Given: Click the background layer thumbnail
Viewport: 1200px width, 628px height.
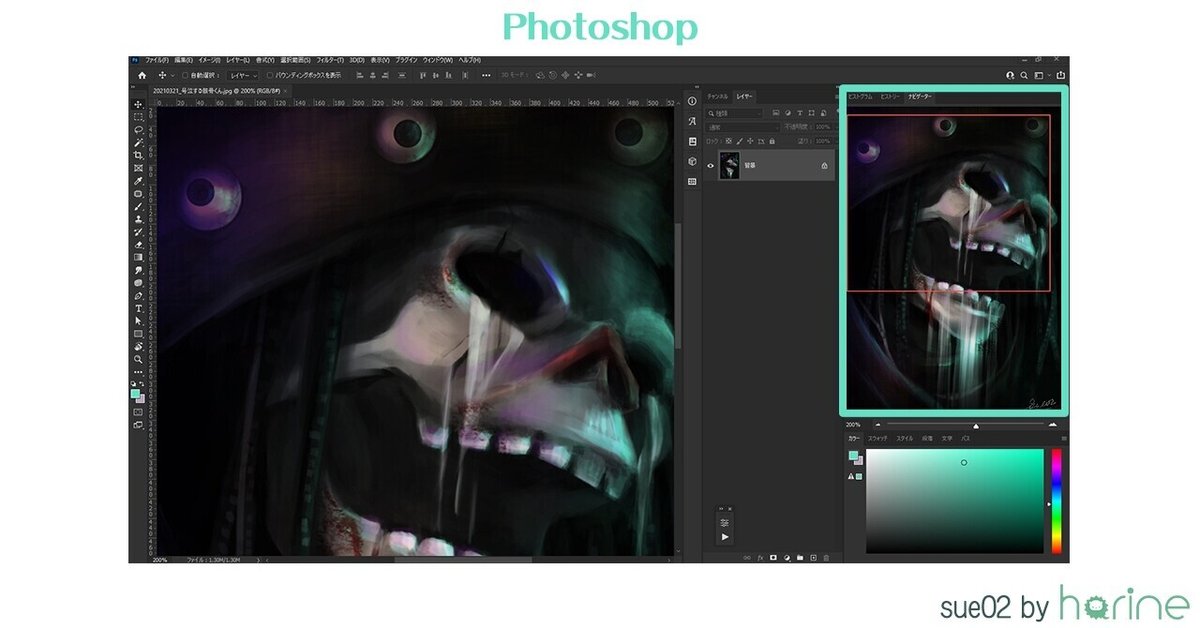Looking at the screenshot, I should (729, 165).
